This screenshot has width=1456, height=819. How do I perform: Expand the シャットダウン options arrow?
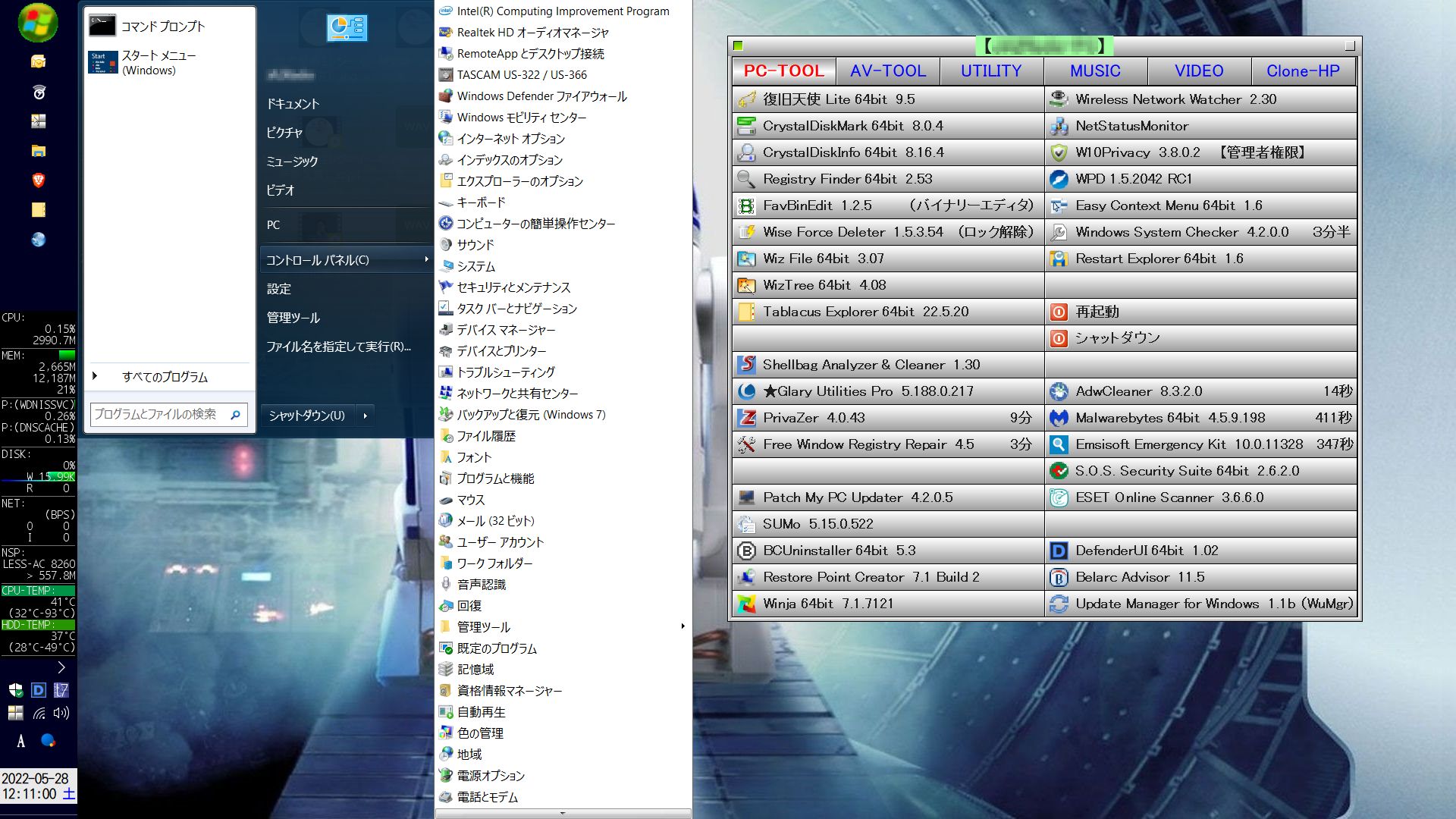coord(365,416)
